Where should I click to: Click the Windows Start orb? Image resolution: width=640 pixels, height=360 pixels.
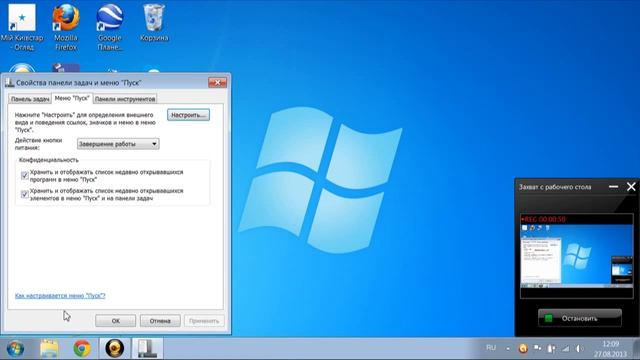[16, 349]
